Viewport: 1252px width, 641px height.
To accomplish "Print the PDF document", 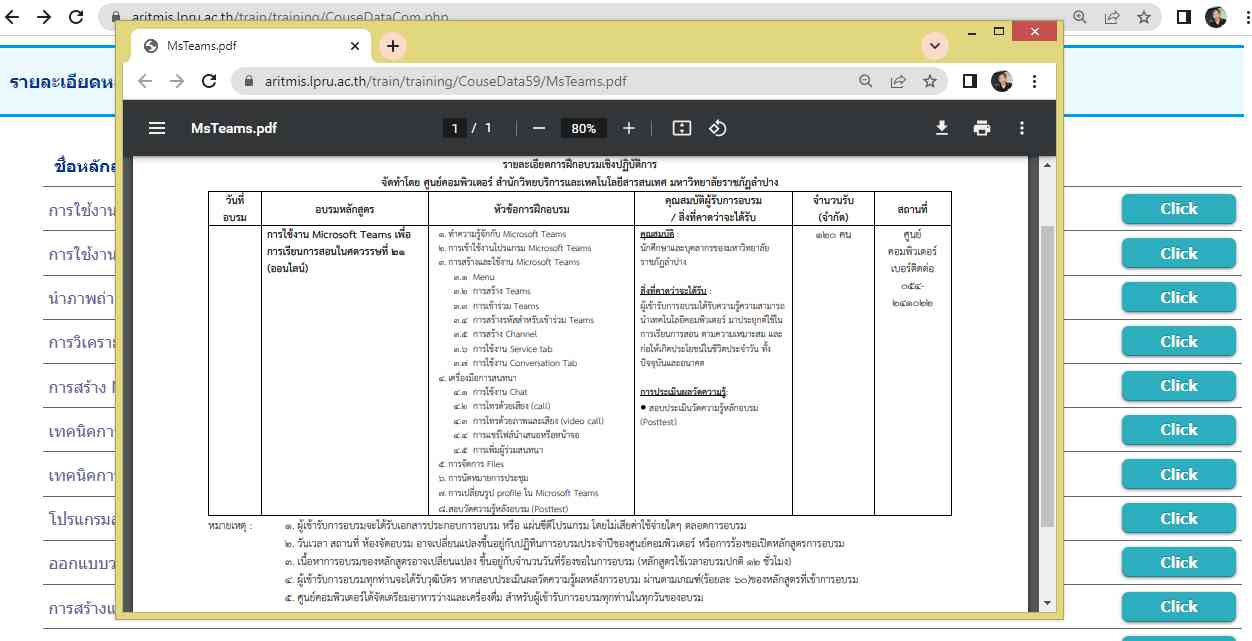I will click(982, 128).
